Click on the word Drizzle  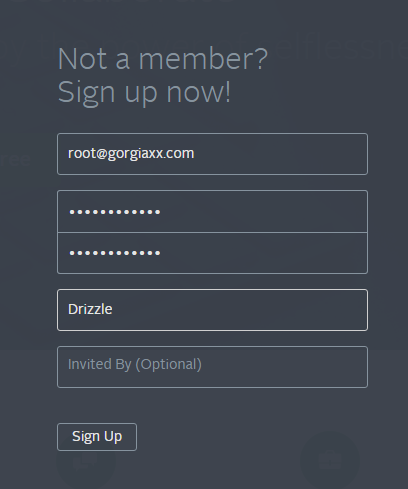click(90, 309)
